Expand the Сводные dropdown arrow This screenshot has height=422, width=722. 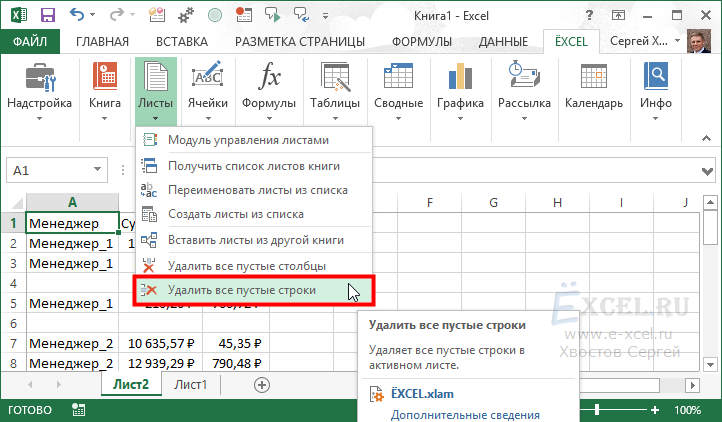[x=398, y=118]
